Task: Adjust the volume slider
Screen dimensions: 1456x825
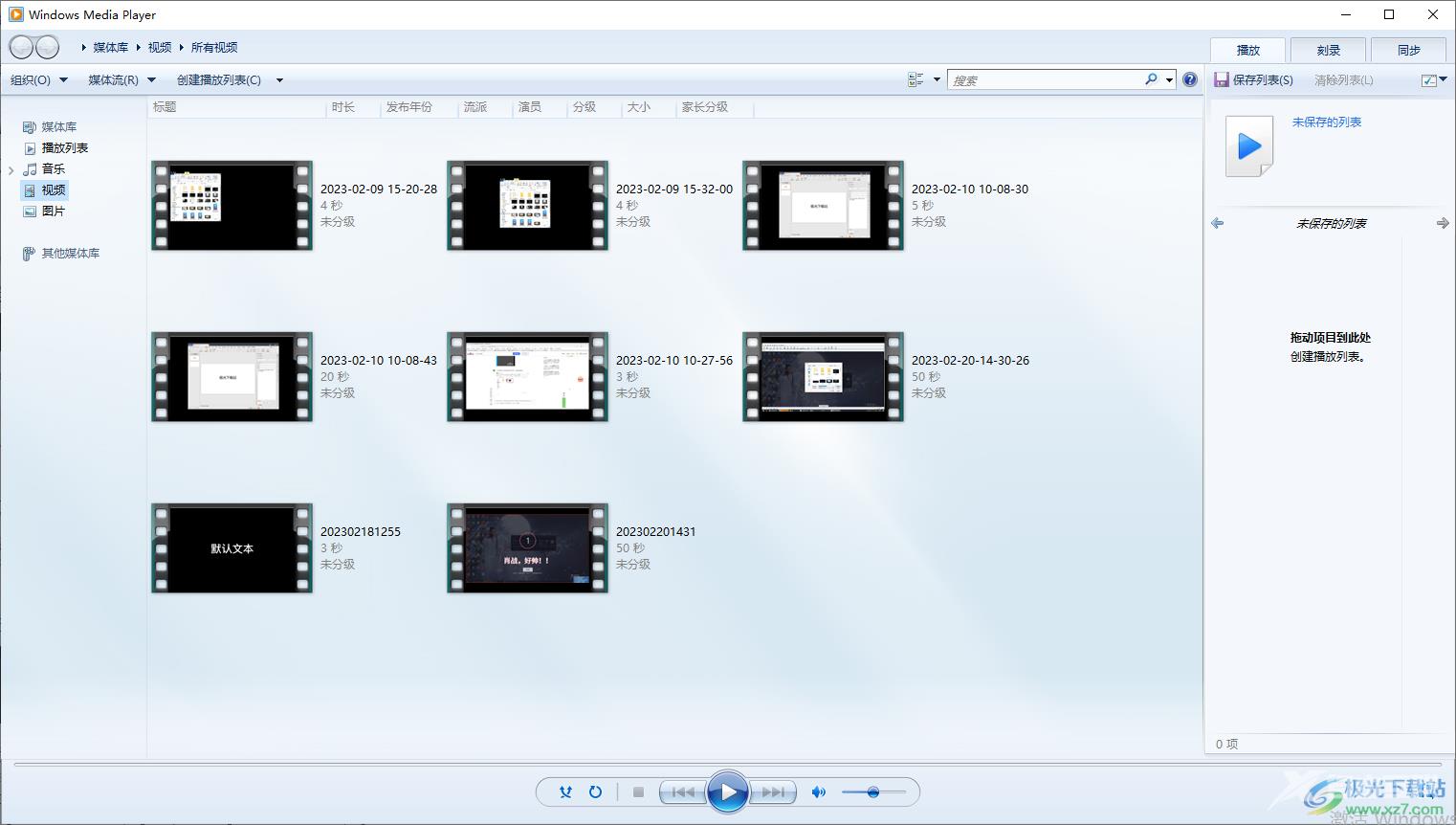Action: (x=873, y=792)
